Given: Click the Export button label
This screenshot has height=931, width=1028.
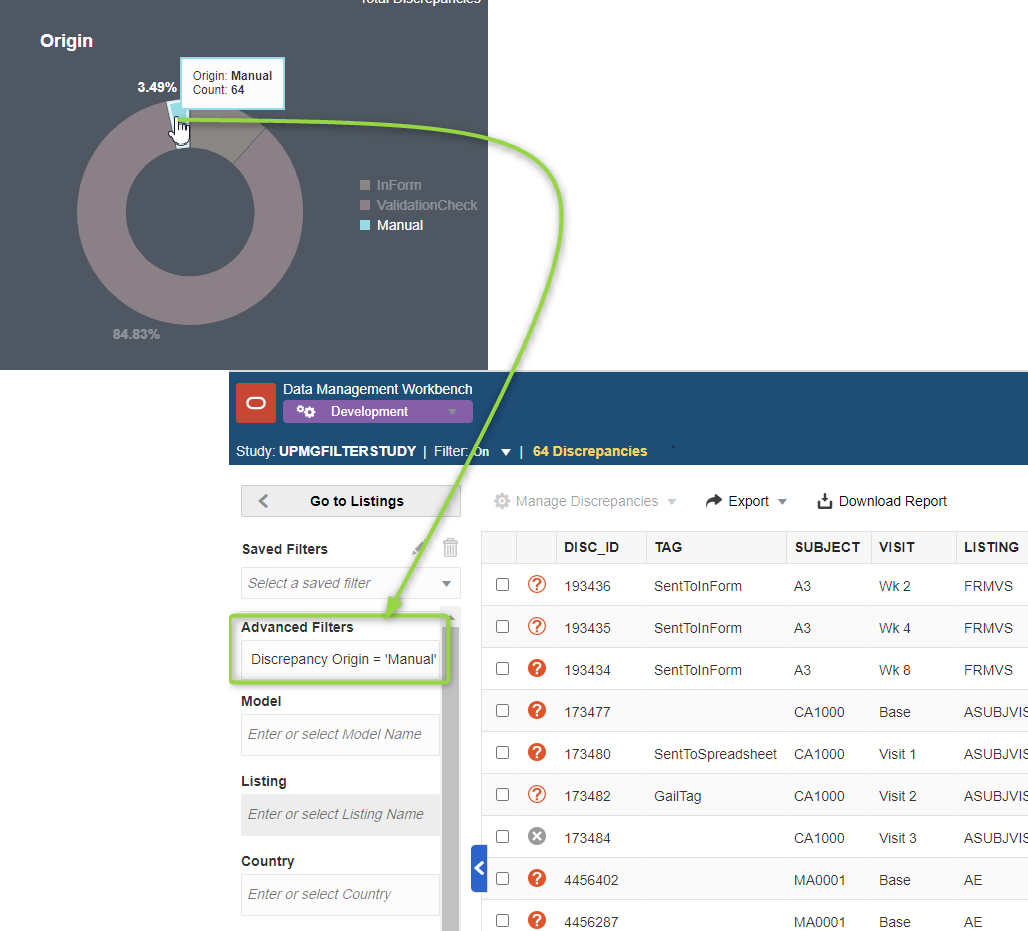Looking at the screenshot, I should pyautogui.click(x=748, y=501).
